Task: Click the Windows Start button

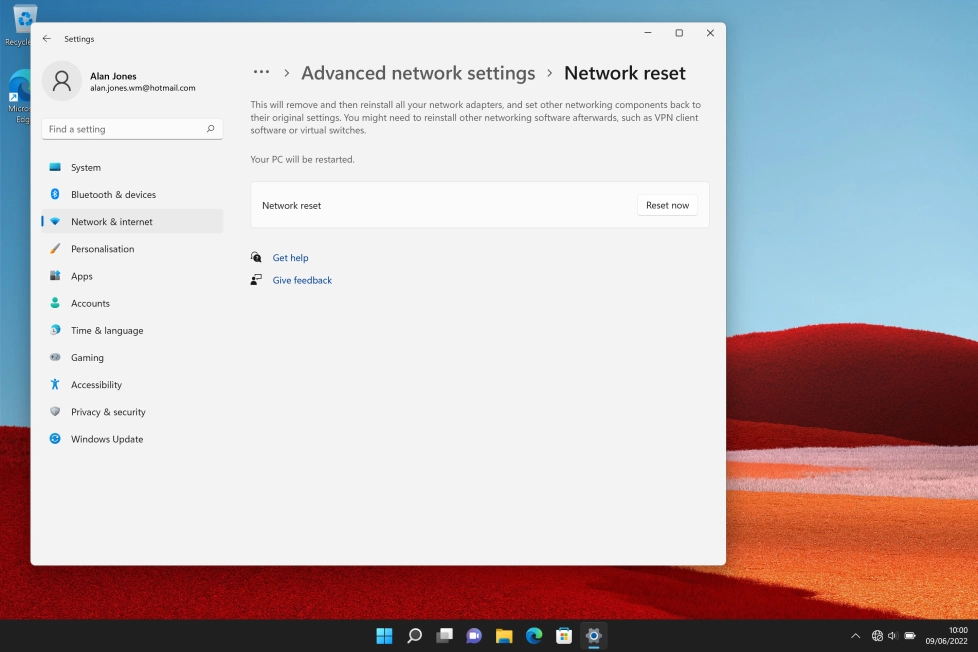Action: 384,636
